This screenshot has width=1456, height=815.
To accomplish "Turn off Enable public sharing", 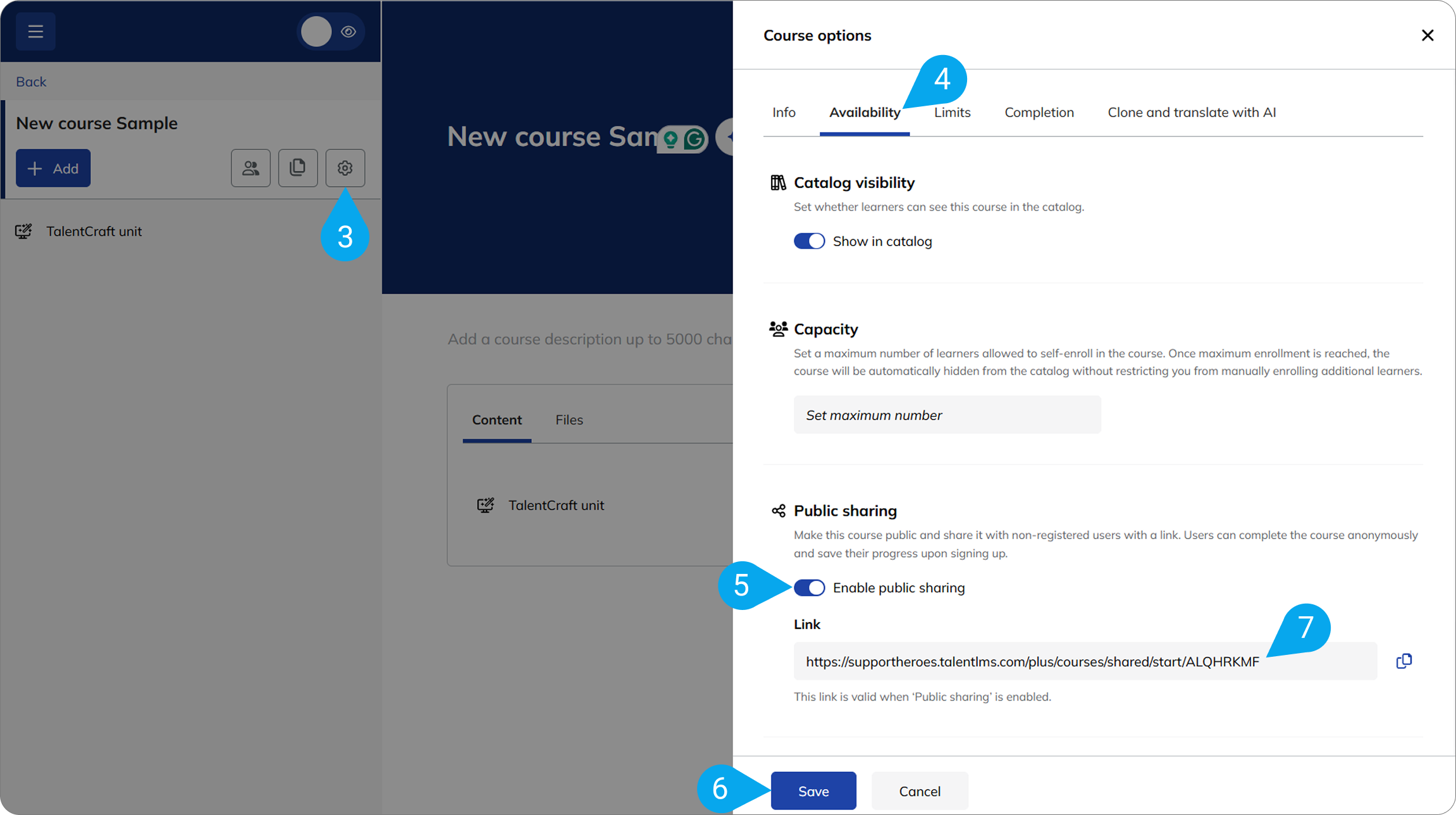I will [810, 588].
